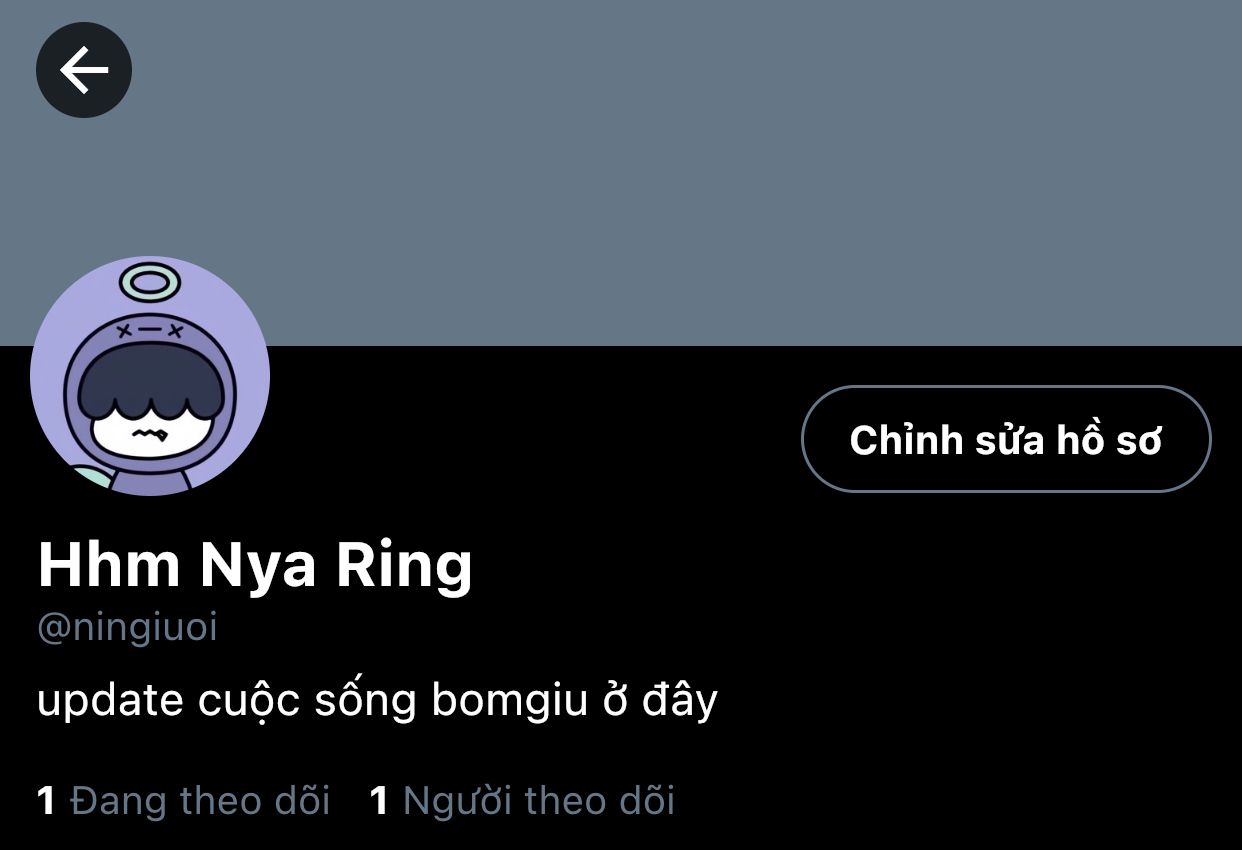
Task: Select the display name Hhm Nya Ring
Action: coord(255,565)
